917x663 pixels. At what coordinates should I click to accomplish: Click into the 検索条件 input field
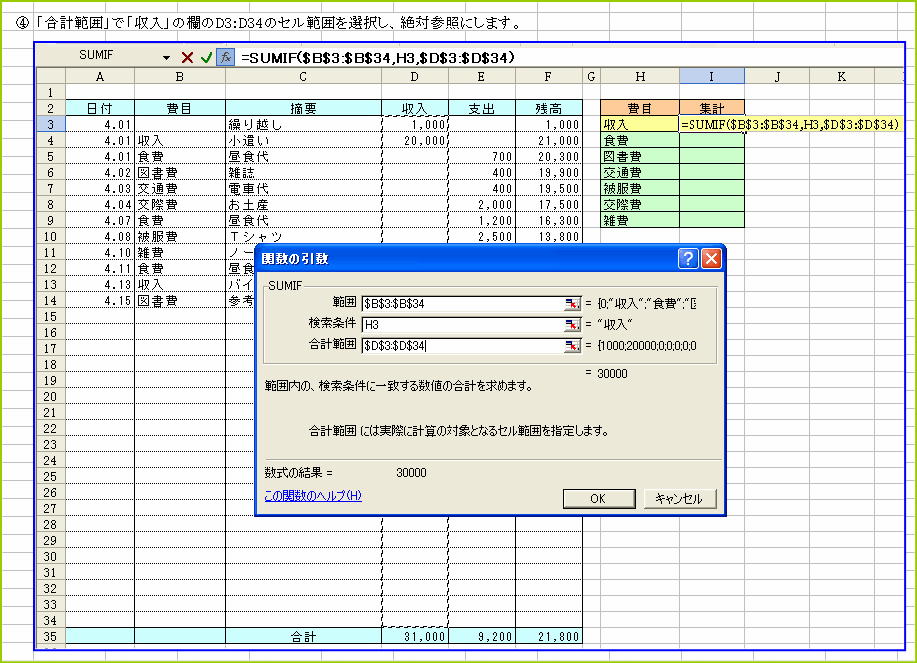point(463,324)
